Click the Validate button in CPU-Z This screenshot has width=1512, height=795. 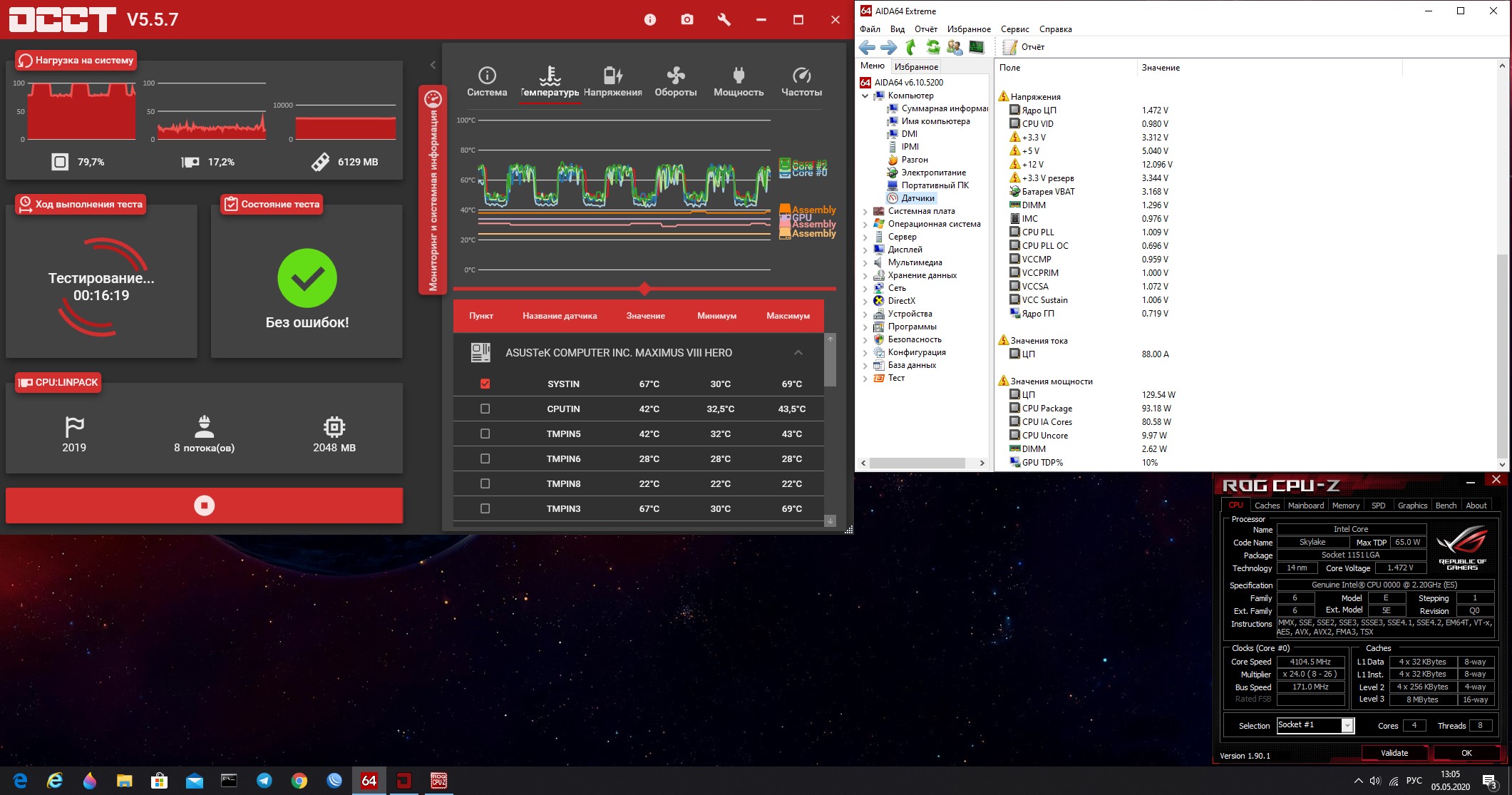pyautogui.click(x=1394, y=753)
